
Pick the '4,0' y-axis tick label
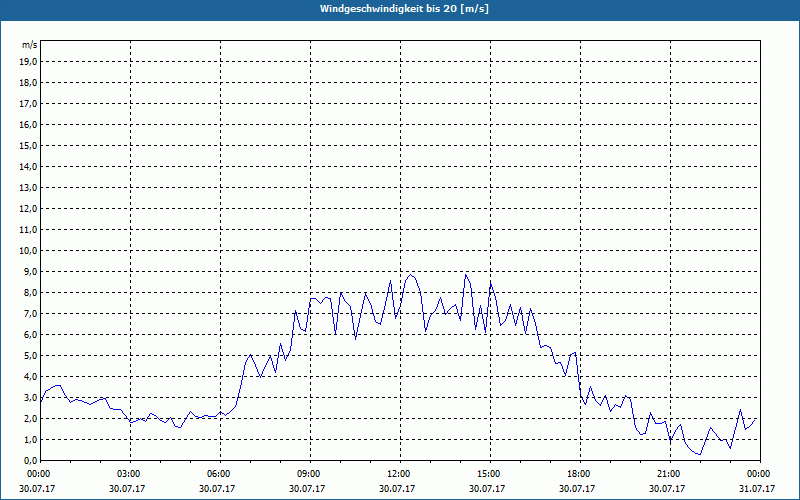(x=30, y=377)
